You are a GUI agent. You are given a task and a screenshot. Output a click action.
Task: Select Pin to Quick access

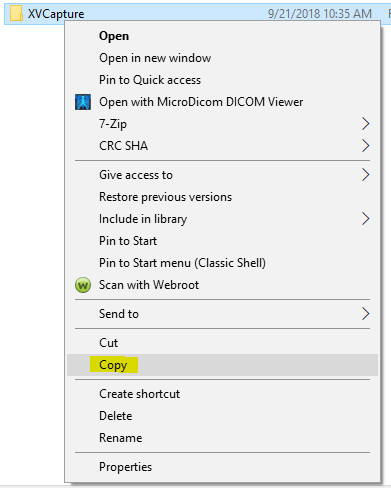click(x=150, y=80)
